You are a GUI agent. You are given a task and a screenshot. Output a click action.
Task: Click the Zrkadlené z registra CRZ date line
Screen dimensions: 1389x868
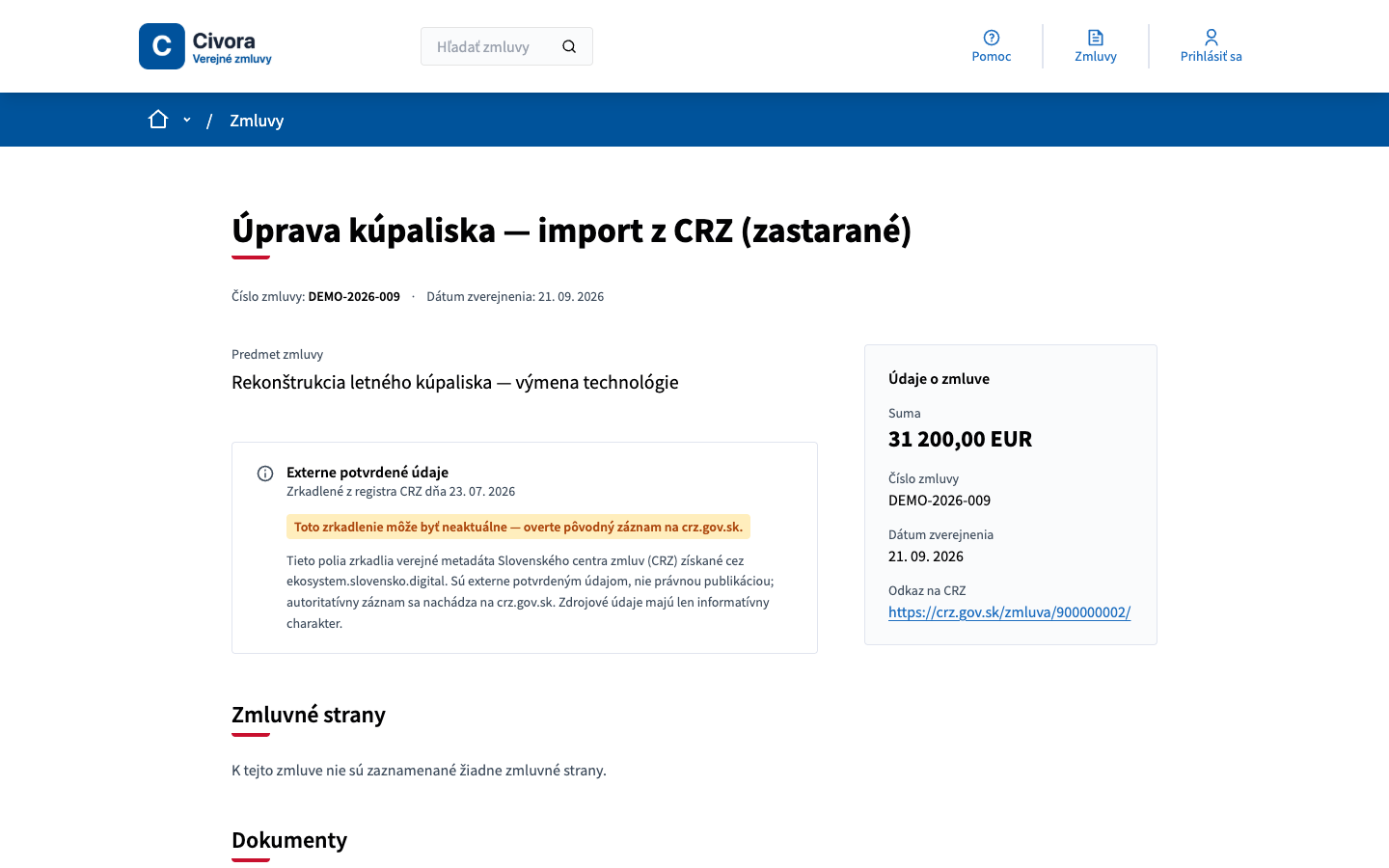click(400, 492)
